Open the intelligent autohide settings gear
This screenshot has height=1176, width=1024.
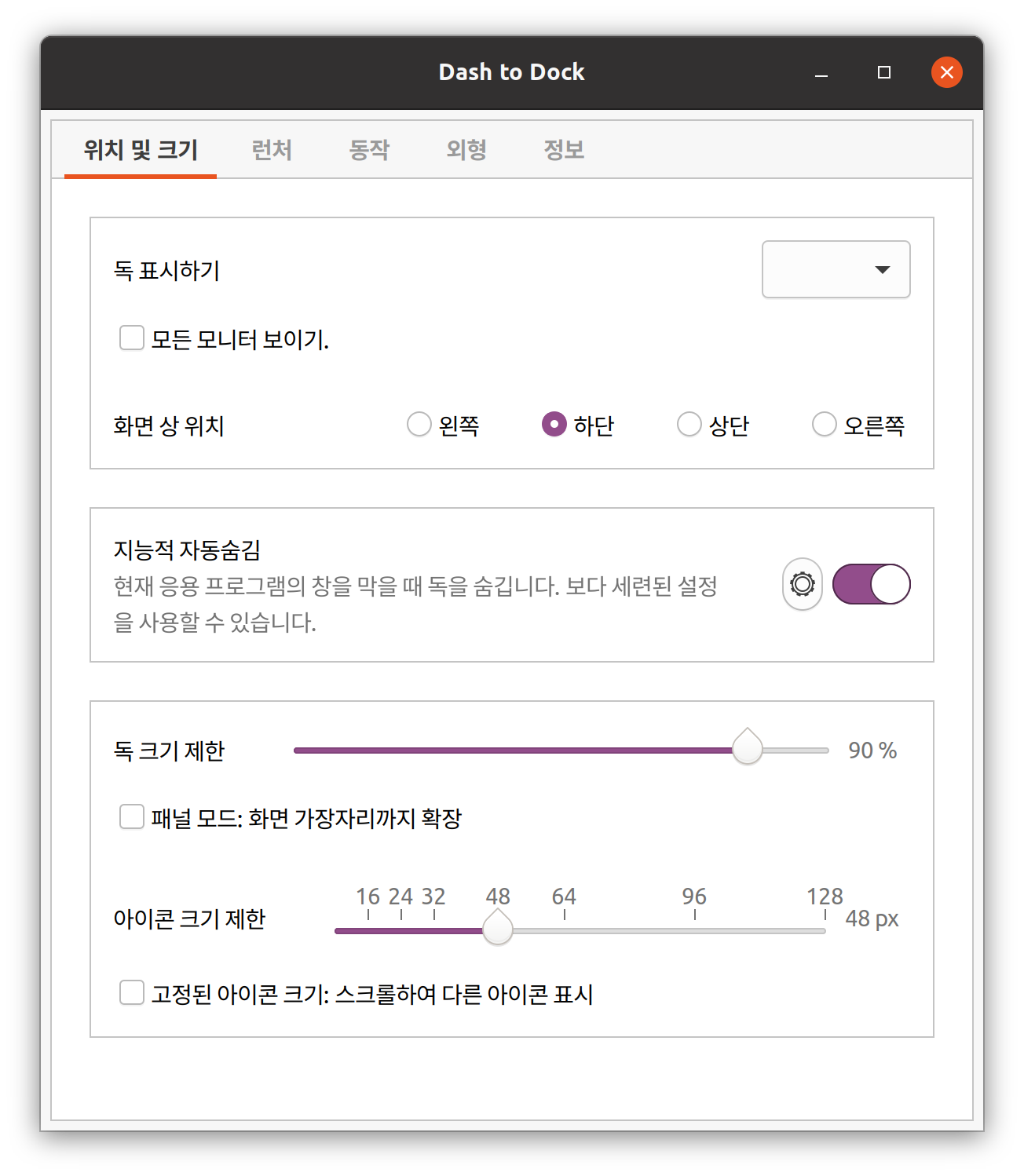pyautogui.click(x=802, y=584)
